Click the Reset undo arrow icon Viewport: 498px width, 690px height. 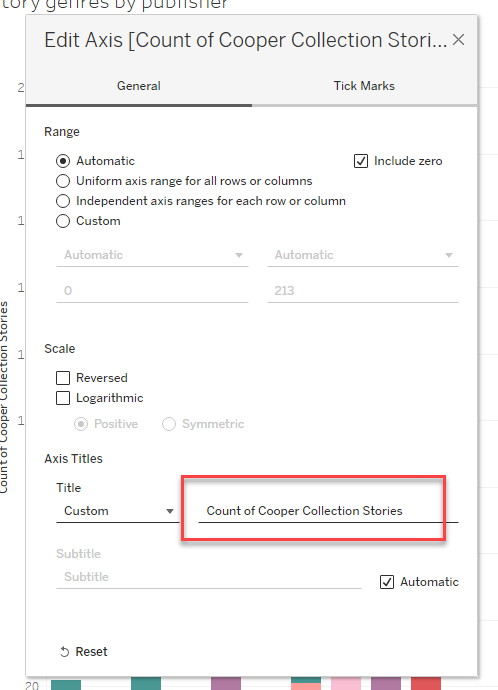[x=65, y=652]
